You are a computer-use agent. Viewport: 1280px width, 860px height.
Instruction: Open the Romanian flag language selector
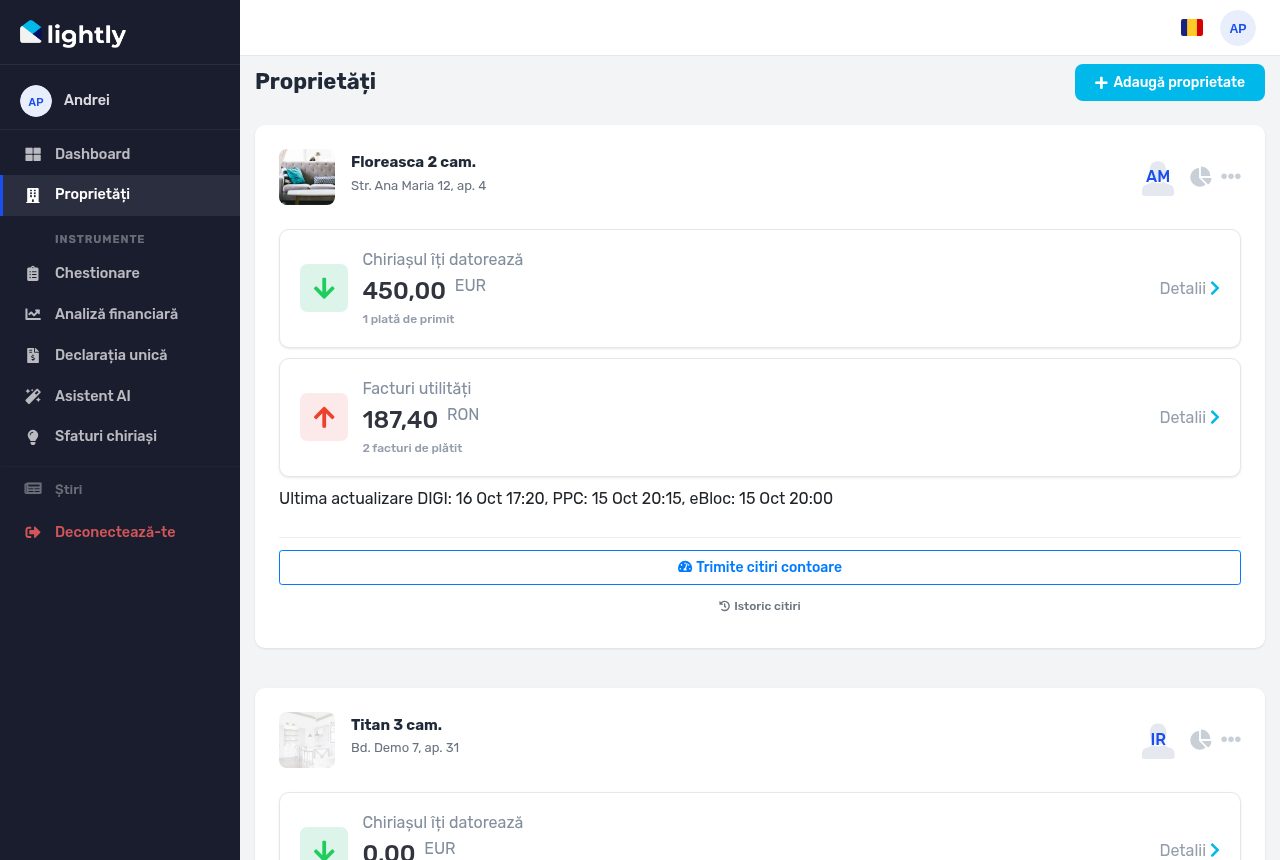1191,28
